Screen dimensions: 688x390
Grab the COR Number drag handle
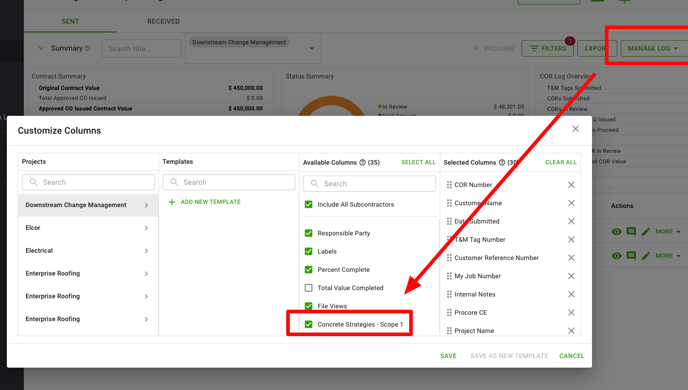click(x=449, y=185)
